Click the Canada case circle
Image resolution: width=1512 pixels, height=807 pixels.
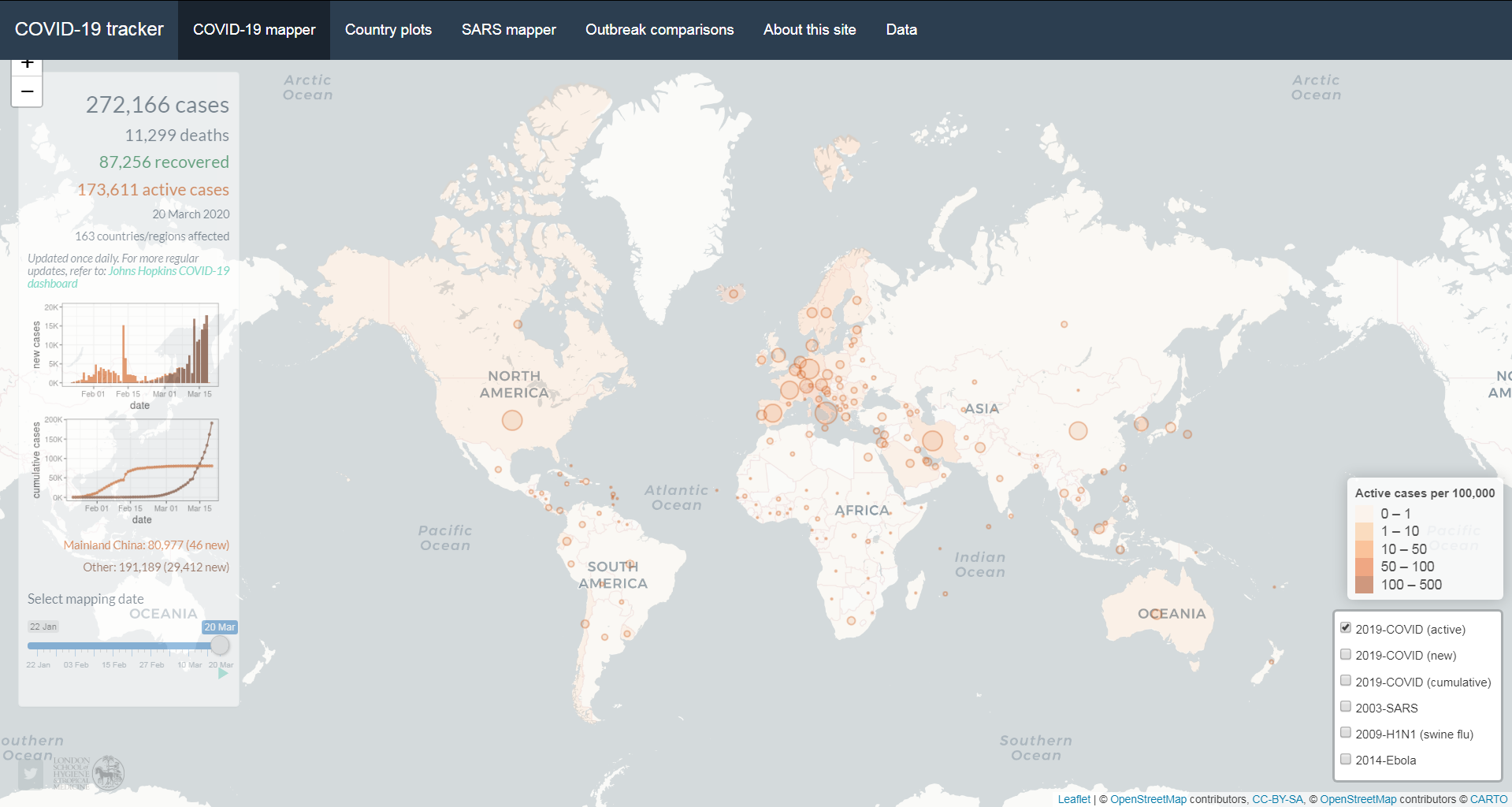(x=518, y=324)
